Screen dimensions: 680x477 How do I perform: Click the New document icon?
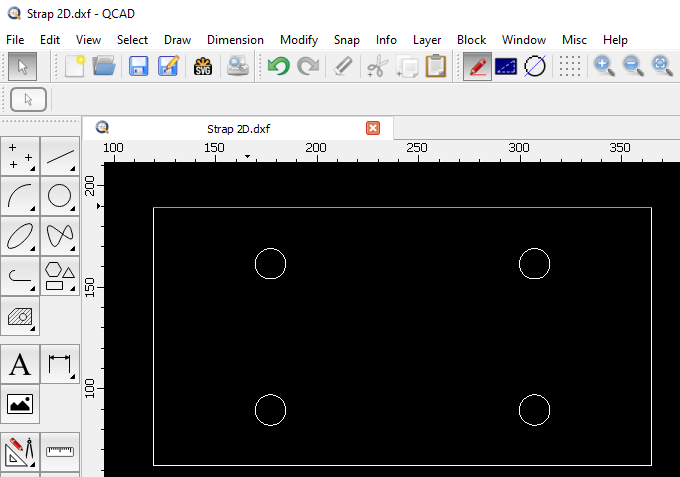[74, 67]
